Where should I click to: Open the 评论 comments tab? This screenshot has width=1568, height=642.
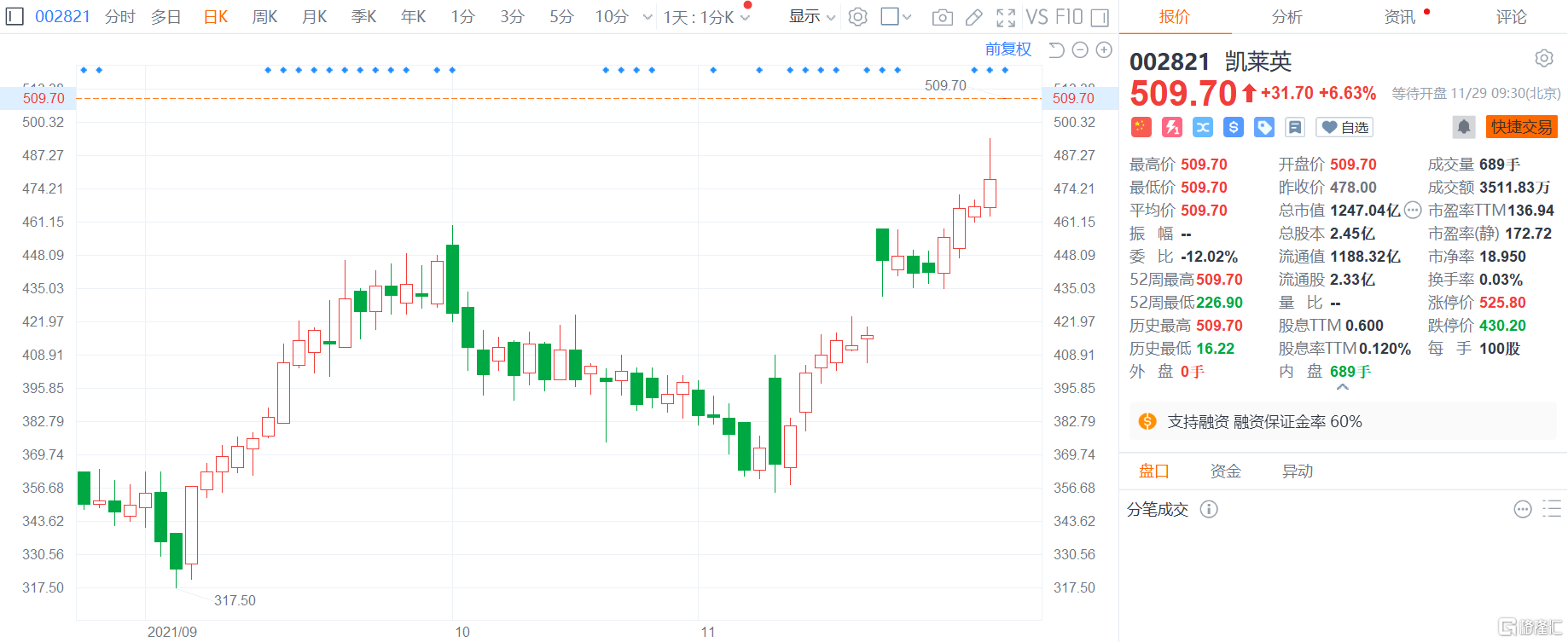click(1512, 17)
